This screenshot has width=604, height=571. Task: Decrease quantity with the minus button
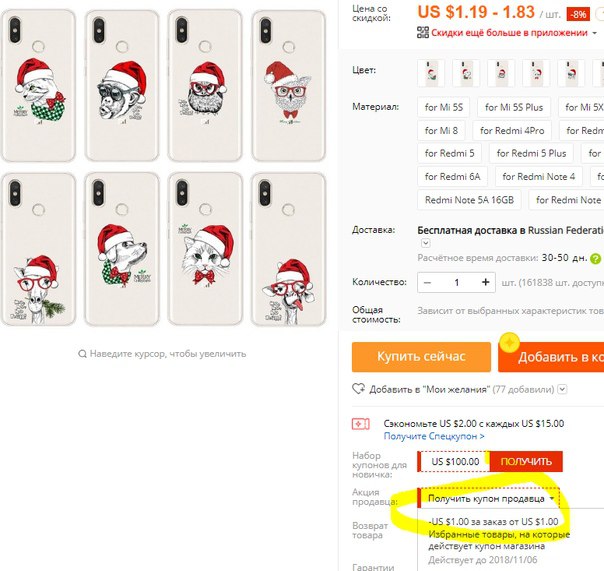(x=427, y=282)
